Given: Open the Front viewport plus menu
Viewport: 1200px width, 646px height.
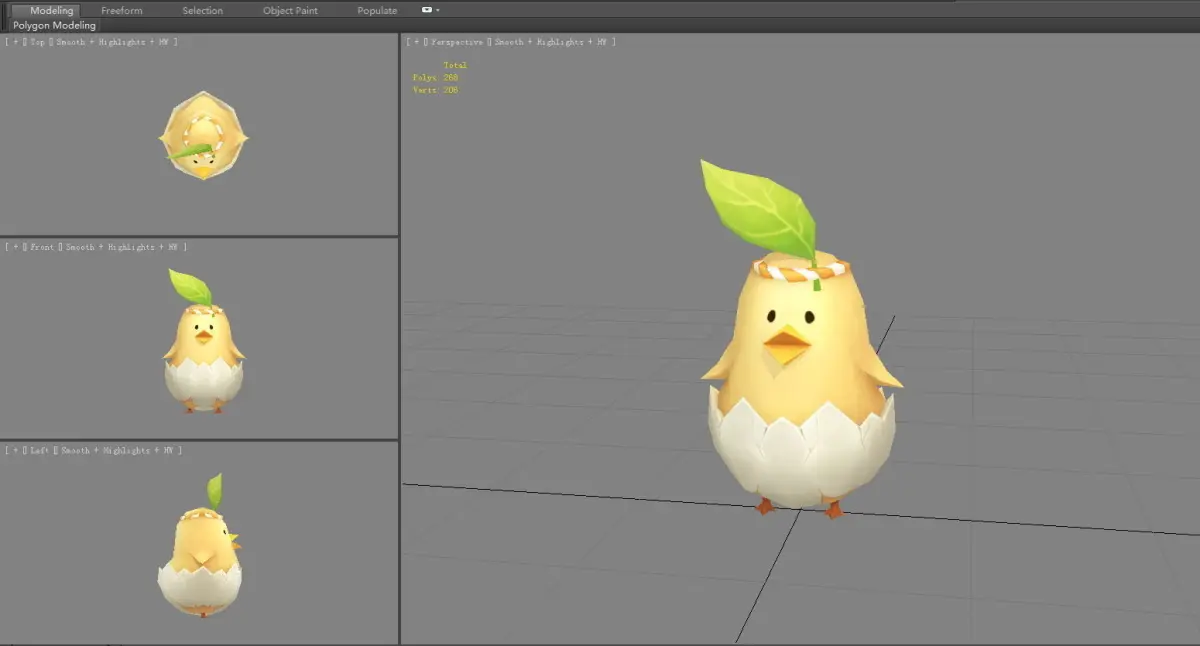Looking at the screenshot, I should [x=14, y=247].
